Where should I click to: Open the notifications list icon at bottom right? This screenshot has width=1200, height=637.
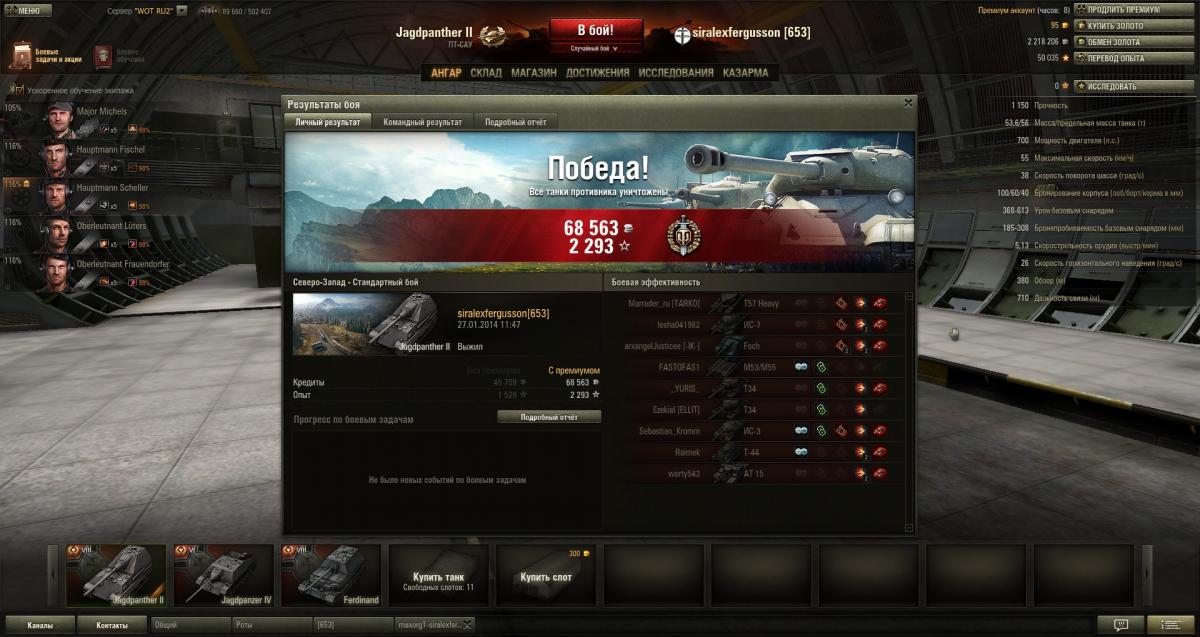[x=1170, y=624]
